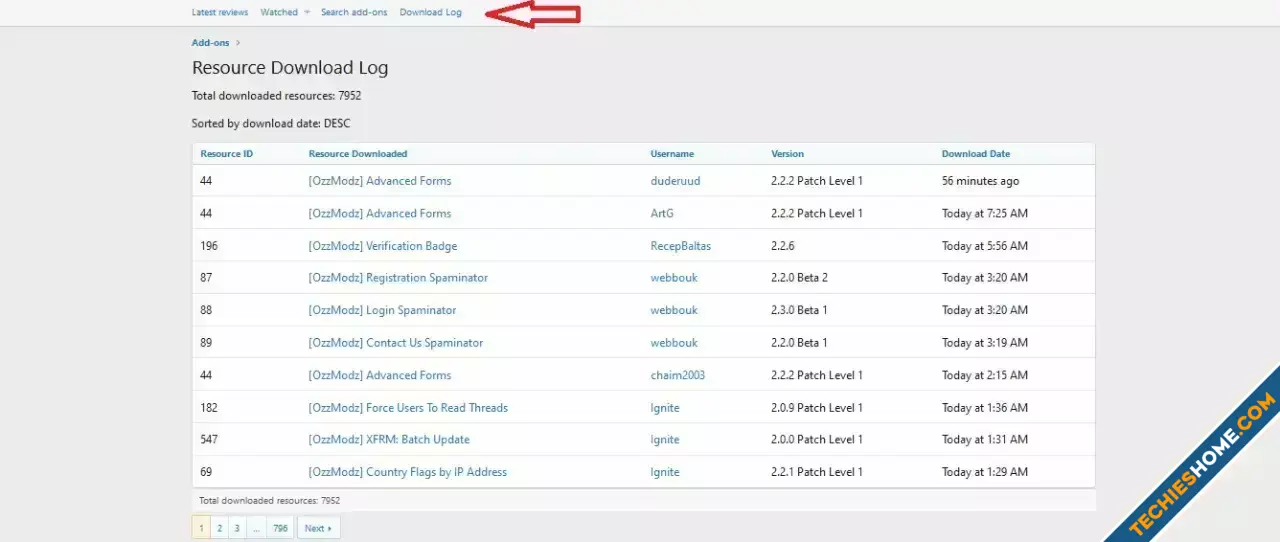Click version 2.2.1 Patch Level 1
The width and height of the screenshot is (1280, 542).
tap(817, 472)
